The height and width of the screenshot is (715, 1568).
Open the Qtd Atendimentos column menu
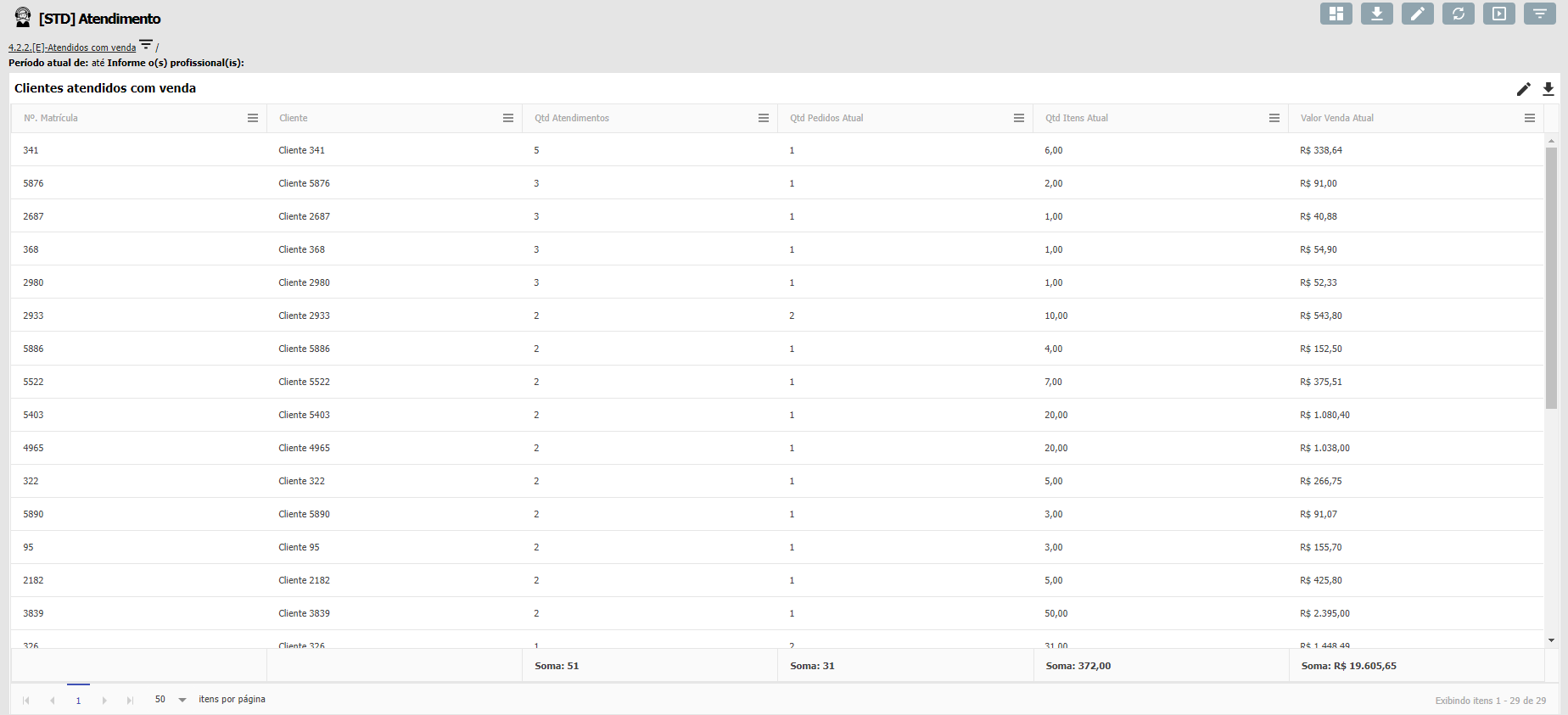[x=764, y=118]
